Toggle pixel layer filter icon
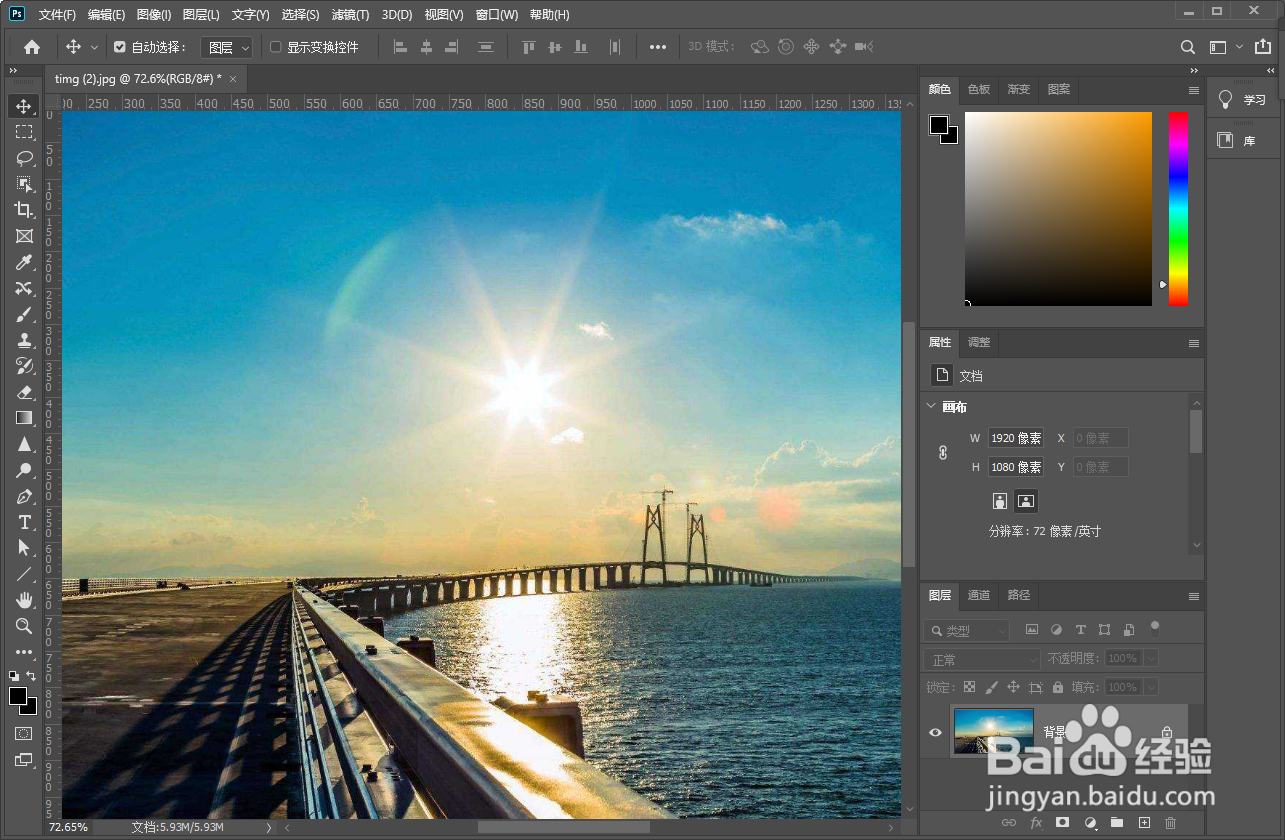The width and height of the screenshot is (1285, 840). (1032, 630)
